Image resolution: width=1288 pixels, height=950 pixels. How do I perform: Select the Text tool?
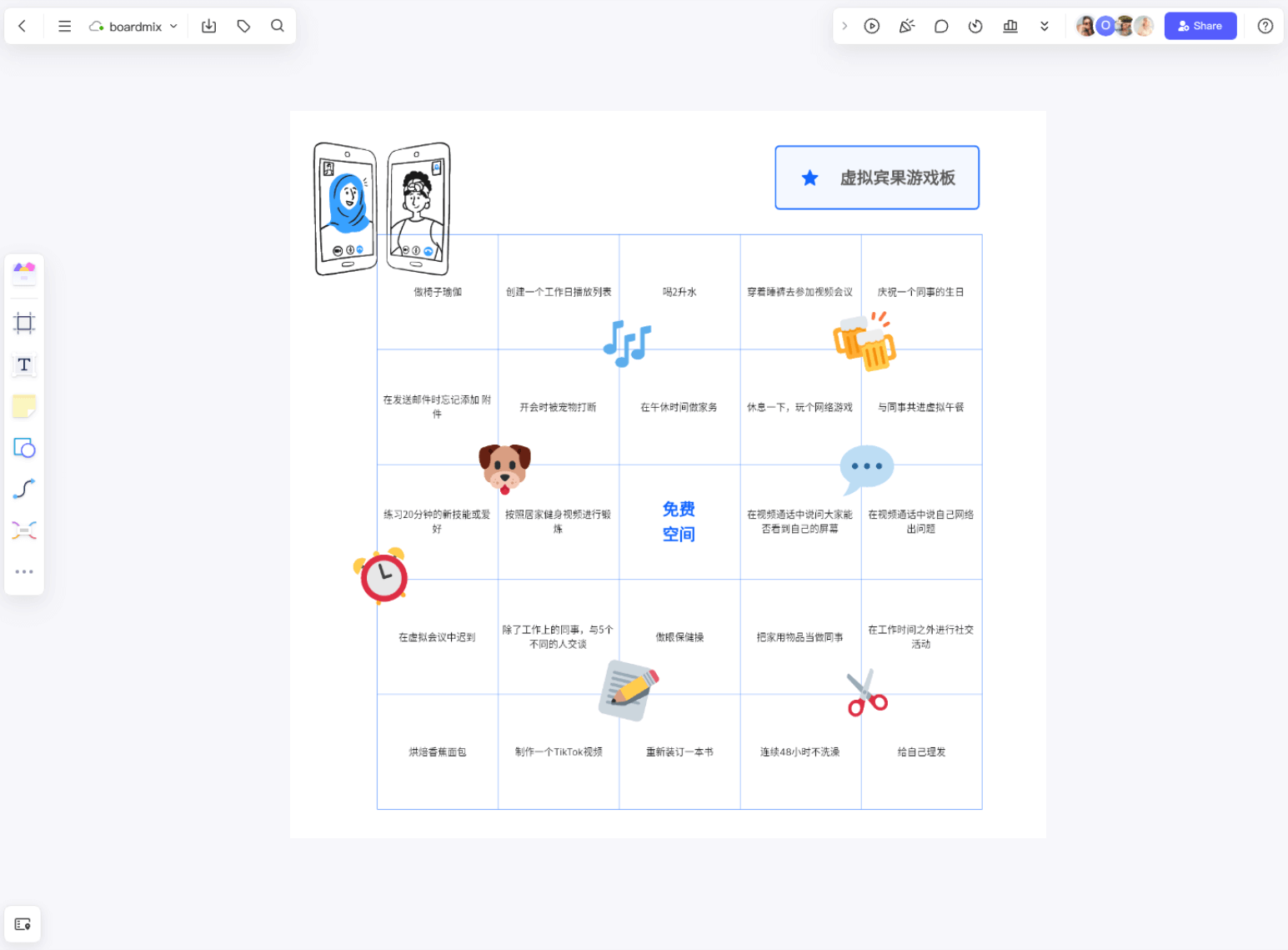click(24, 364)
